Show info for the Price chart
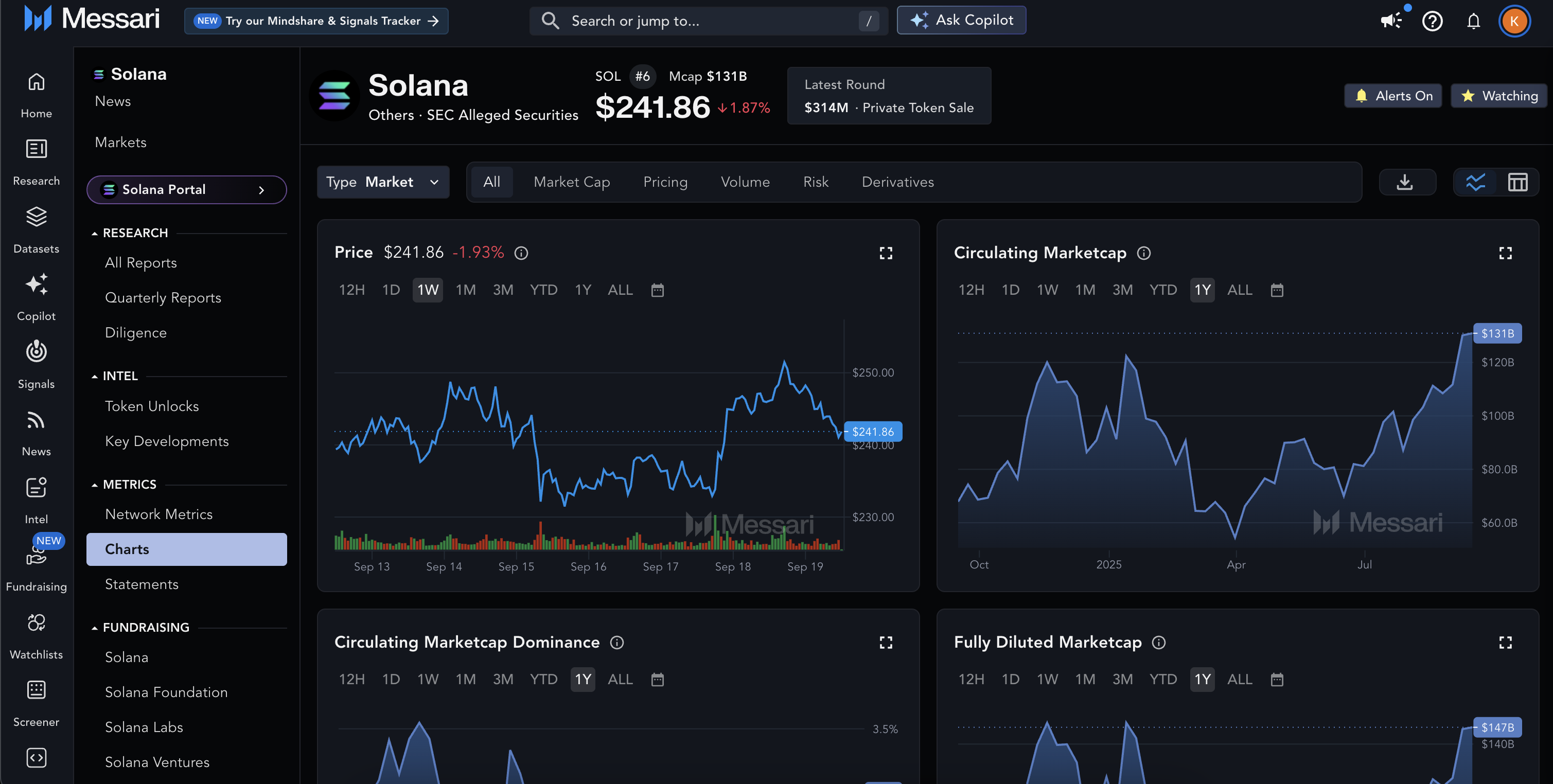 click(521, 253)
